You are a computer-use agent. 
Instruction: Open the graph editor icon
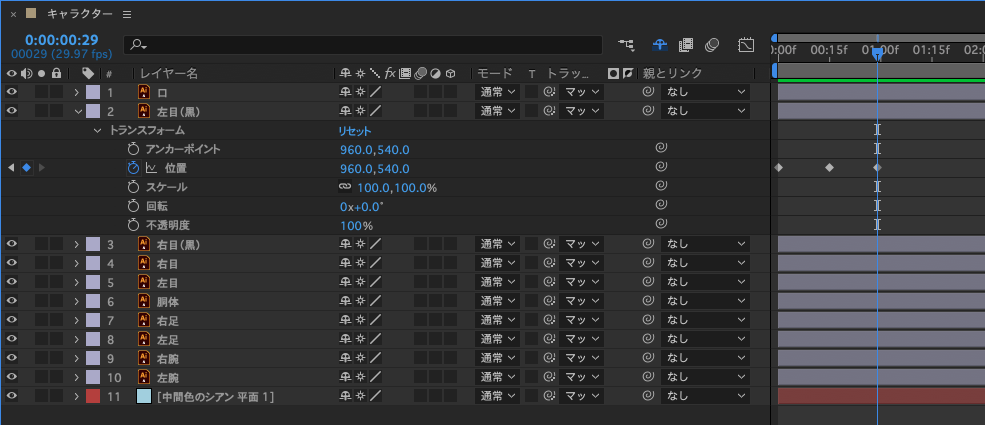(746, 45)
